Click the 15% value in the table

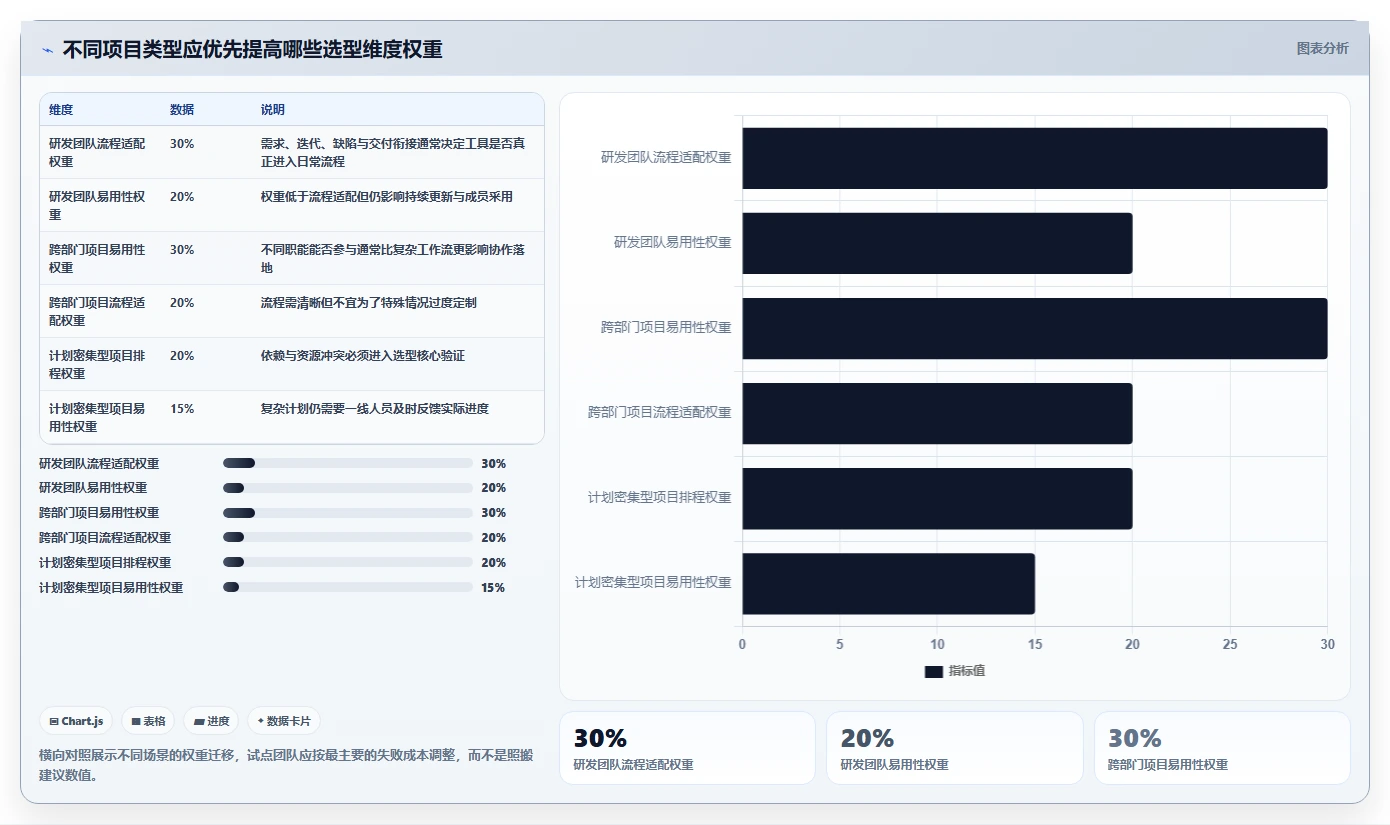[x=182, y=409]
